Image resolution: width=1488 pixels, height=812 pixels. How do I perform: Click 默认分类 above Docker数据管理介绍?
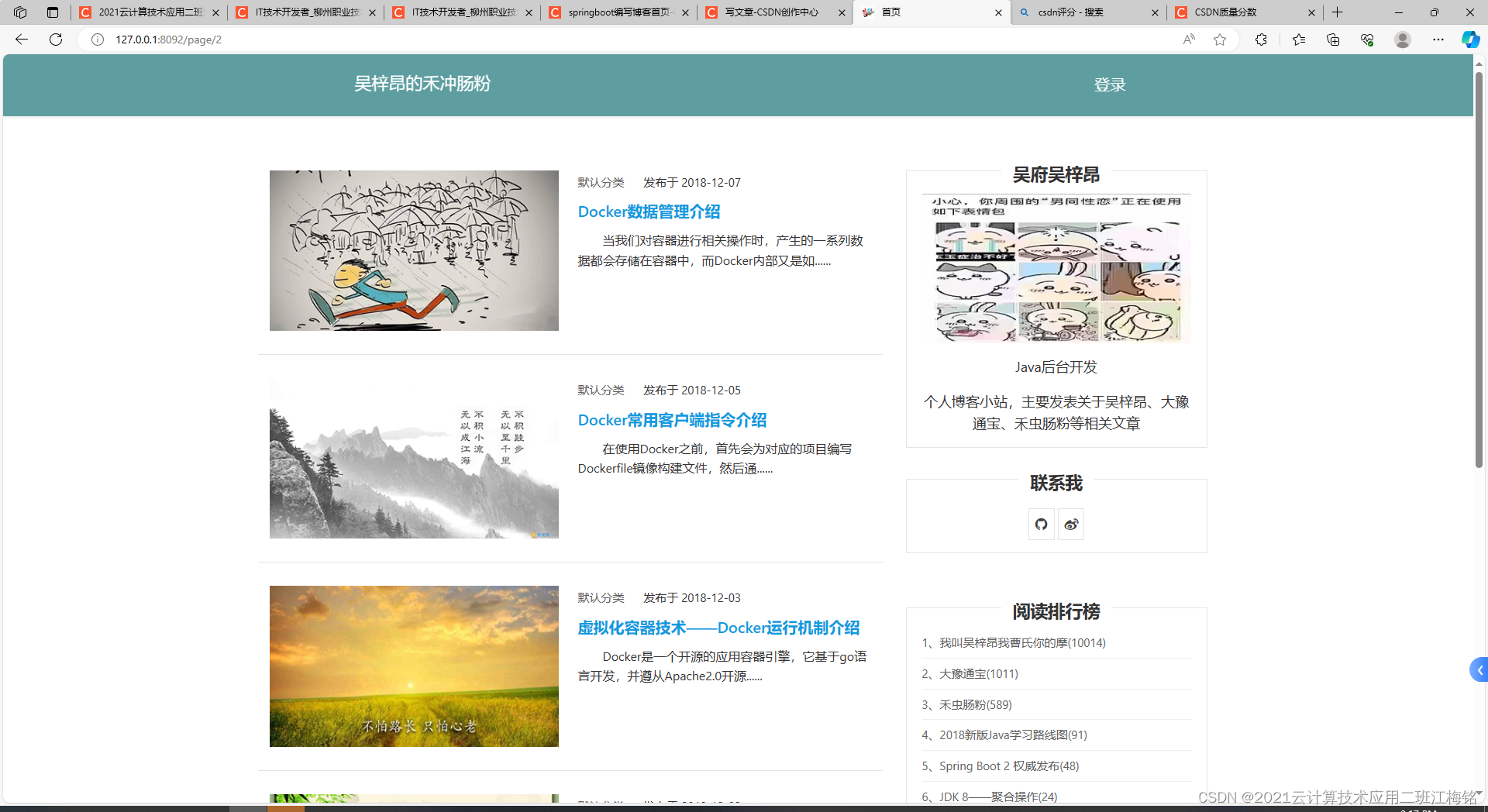point(601,183)
